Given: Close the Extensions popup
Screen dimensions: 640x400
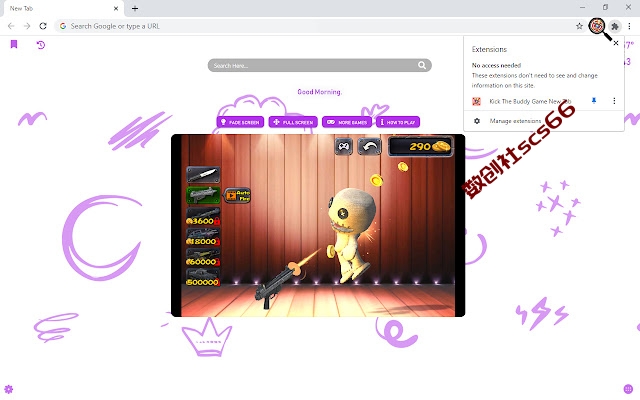Looking at the screenshot, I should click(x=616, y=43).
